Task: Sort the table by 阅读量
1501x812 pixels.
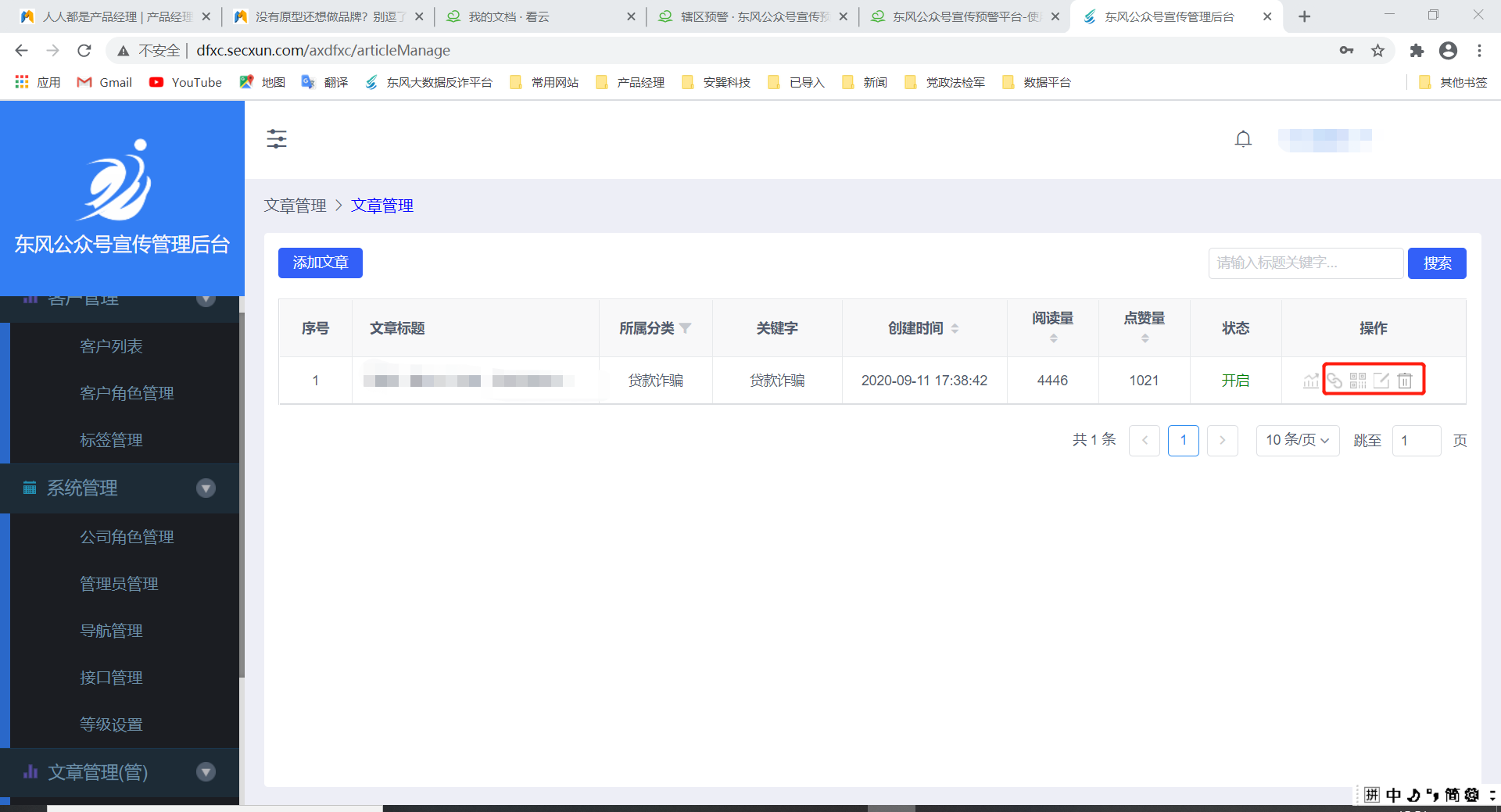Action: click(x=1053, y=338)
